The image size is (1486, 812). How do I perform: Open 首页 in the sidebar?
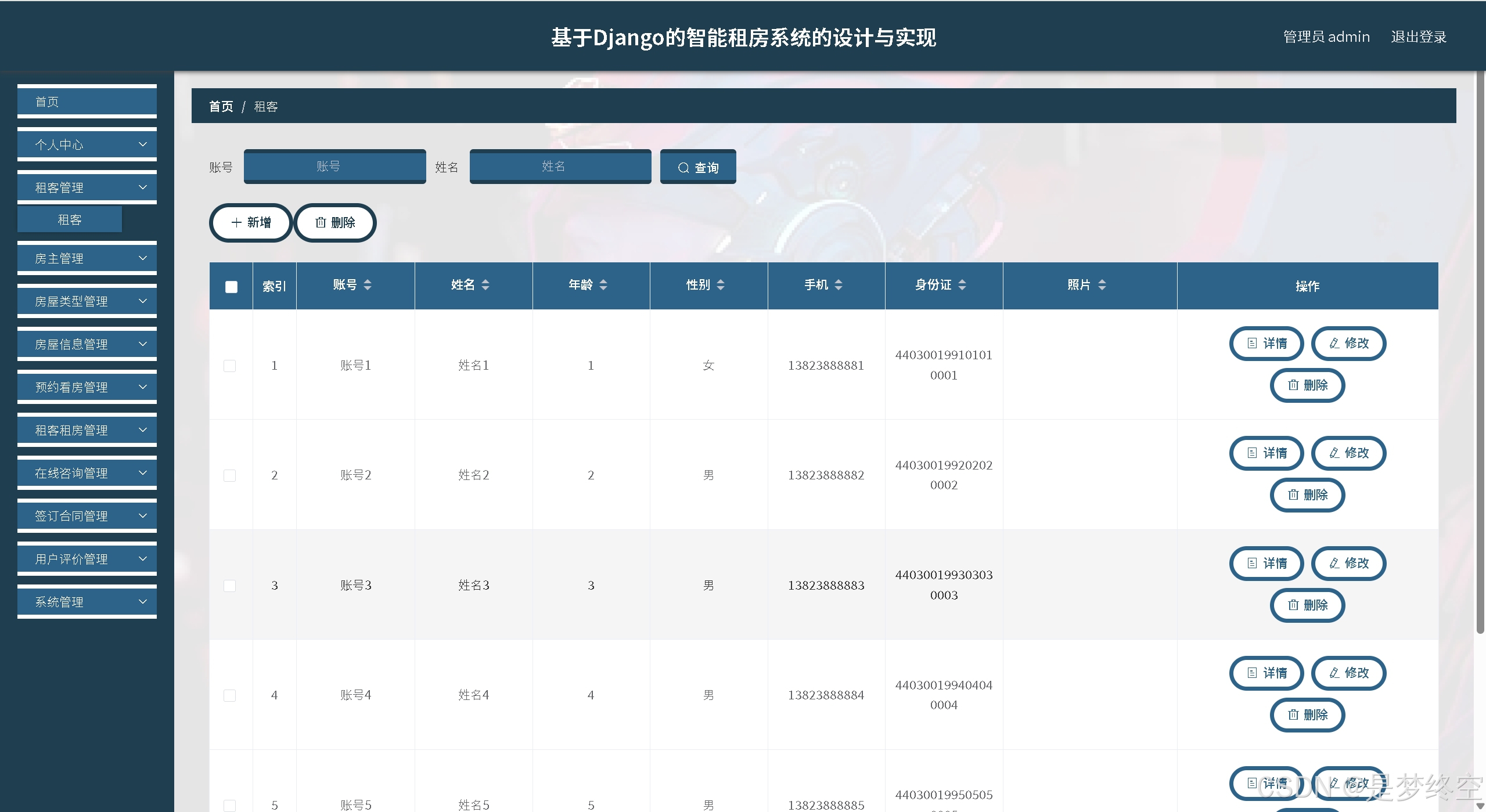pyautogui.click(x=87, y=102)
